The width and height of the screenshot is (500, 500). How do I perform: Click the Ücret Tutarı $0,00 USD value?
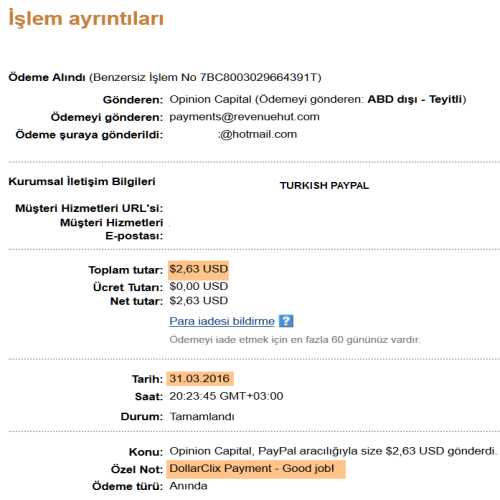pyautogui.click(x=199, y=286)
